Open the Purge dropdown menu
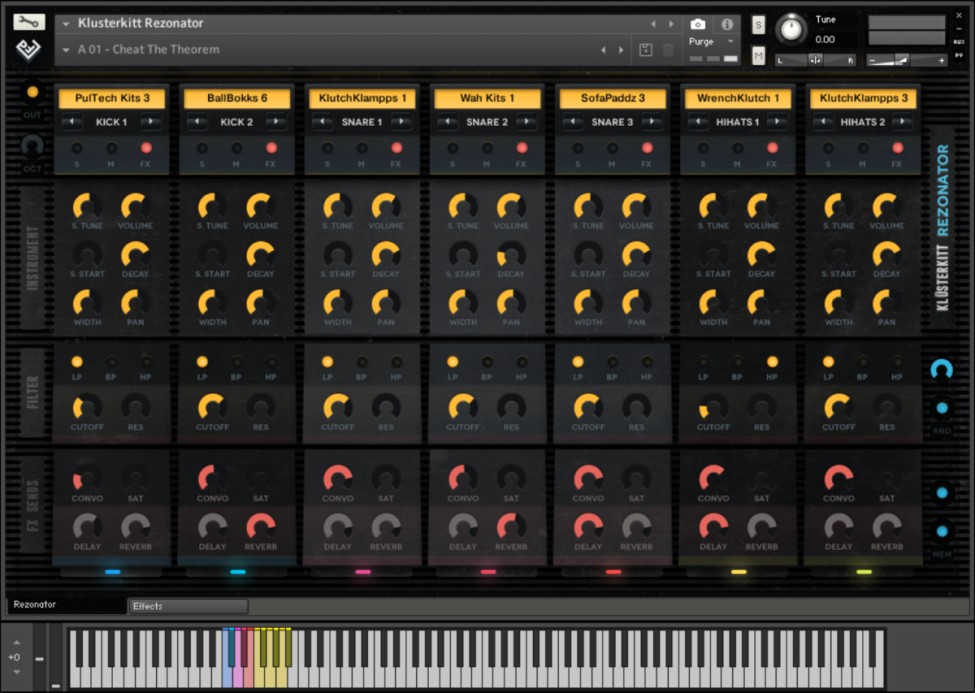Screen dimensions: 975x693 pos(730,42)
